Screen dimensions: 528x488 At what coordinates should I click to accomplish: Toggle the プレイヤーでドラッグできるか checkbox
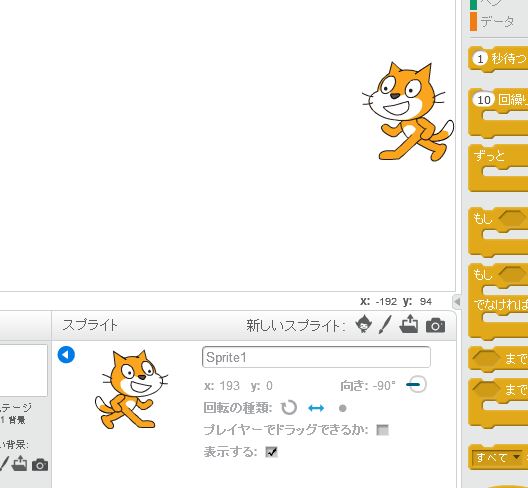pos(382,430)
